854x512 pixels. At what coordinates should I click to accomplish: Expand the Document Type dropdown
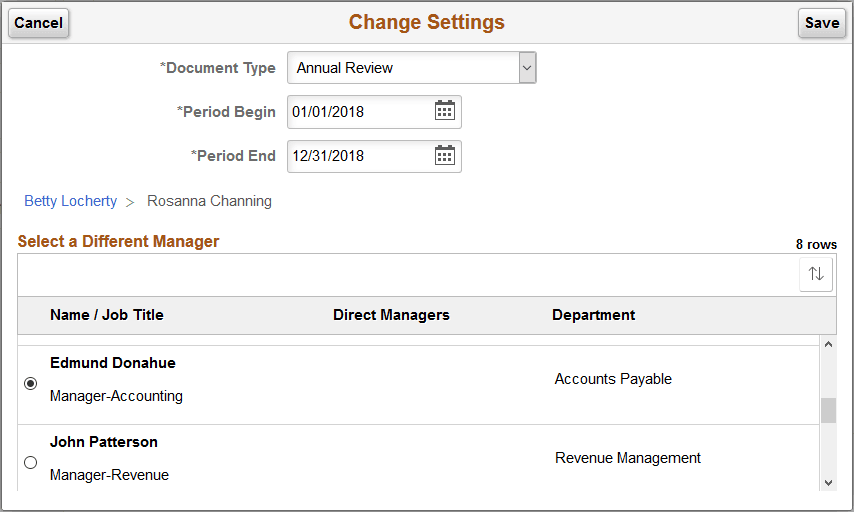527,68
